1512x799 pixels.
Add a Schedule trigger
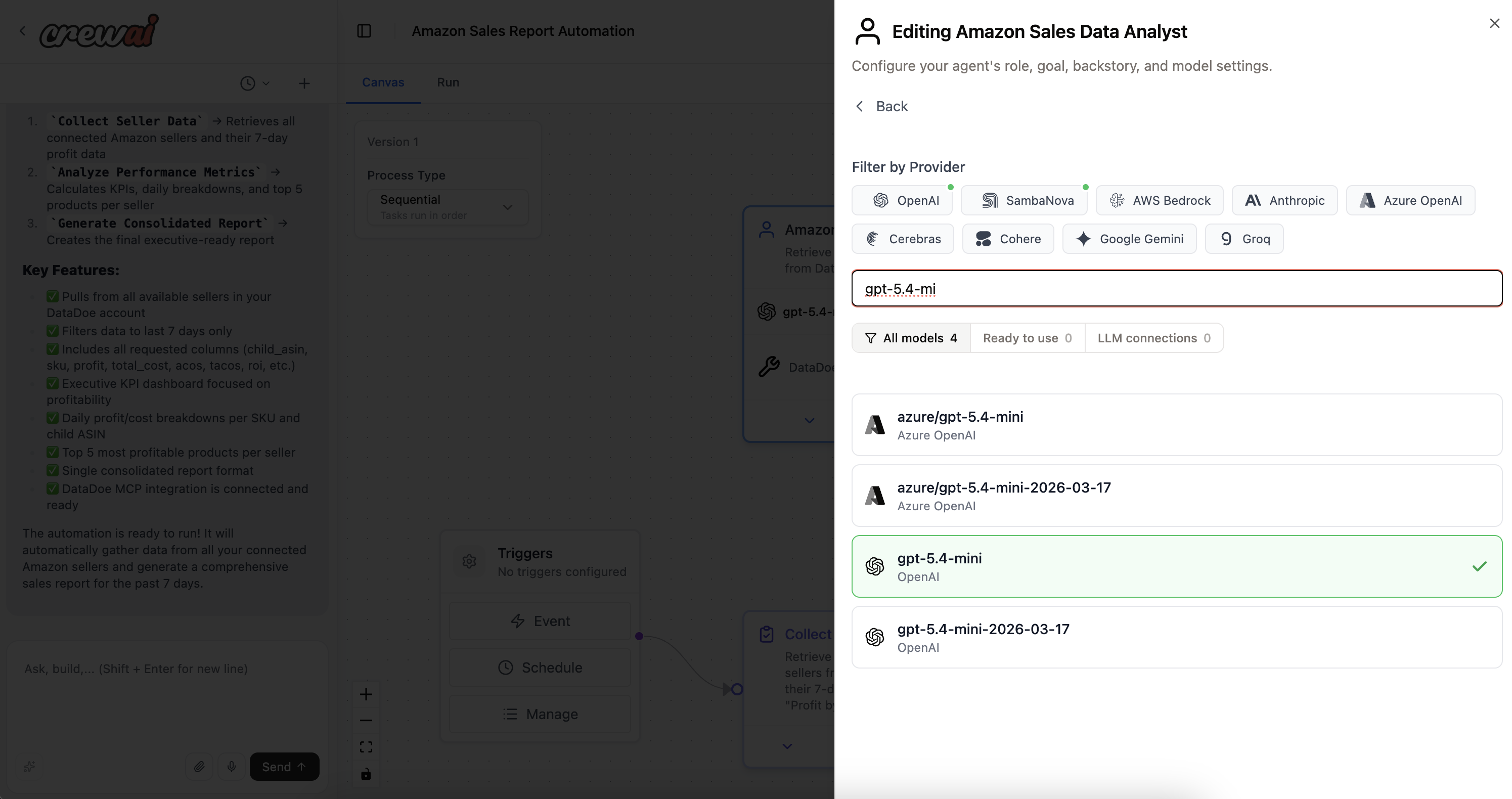(x=540, y=668)
